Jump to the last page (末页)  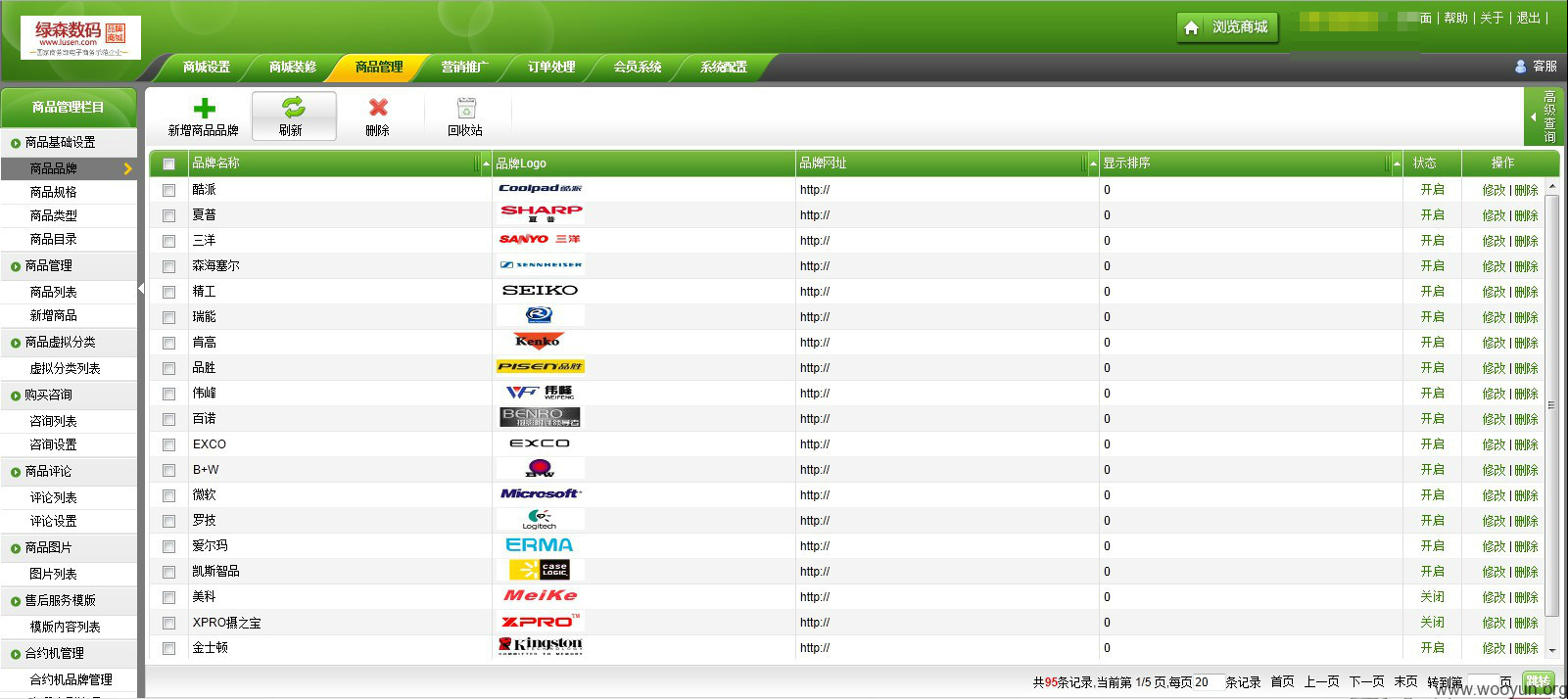(1405, 681)
